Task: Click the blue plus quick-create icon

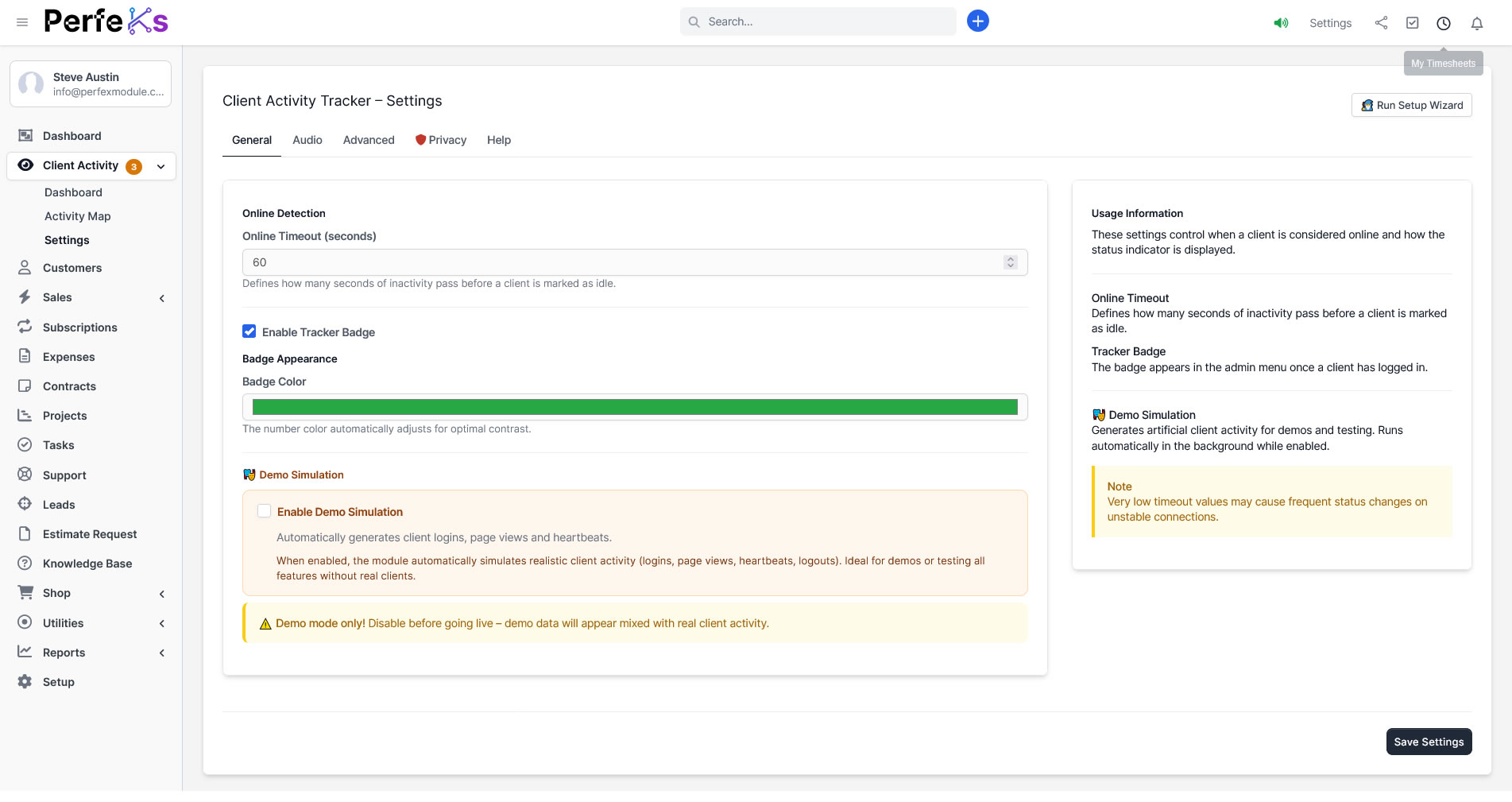Action: click(x=977, y=21)
